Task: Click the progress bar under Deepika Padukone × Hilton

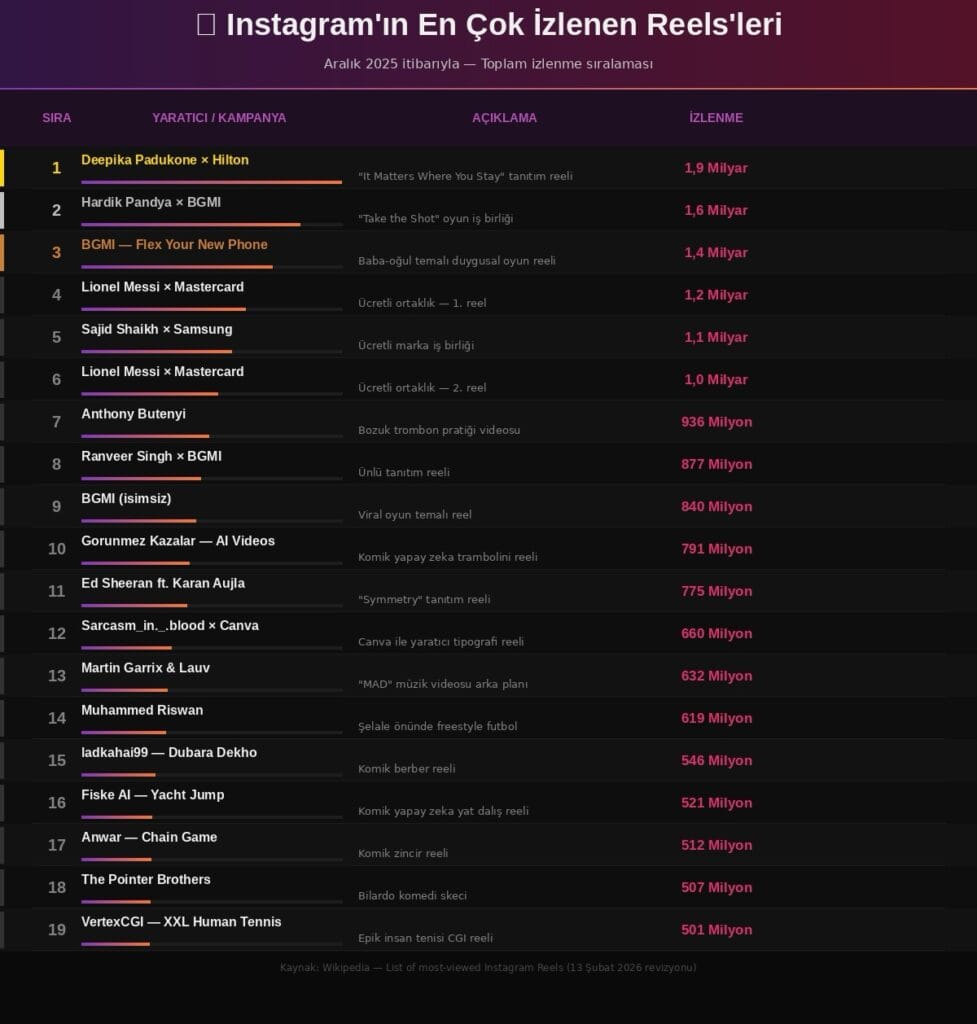Action: tap(212, 182)
